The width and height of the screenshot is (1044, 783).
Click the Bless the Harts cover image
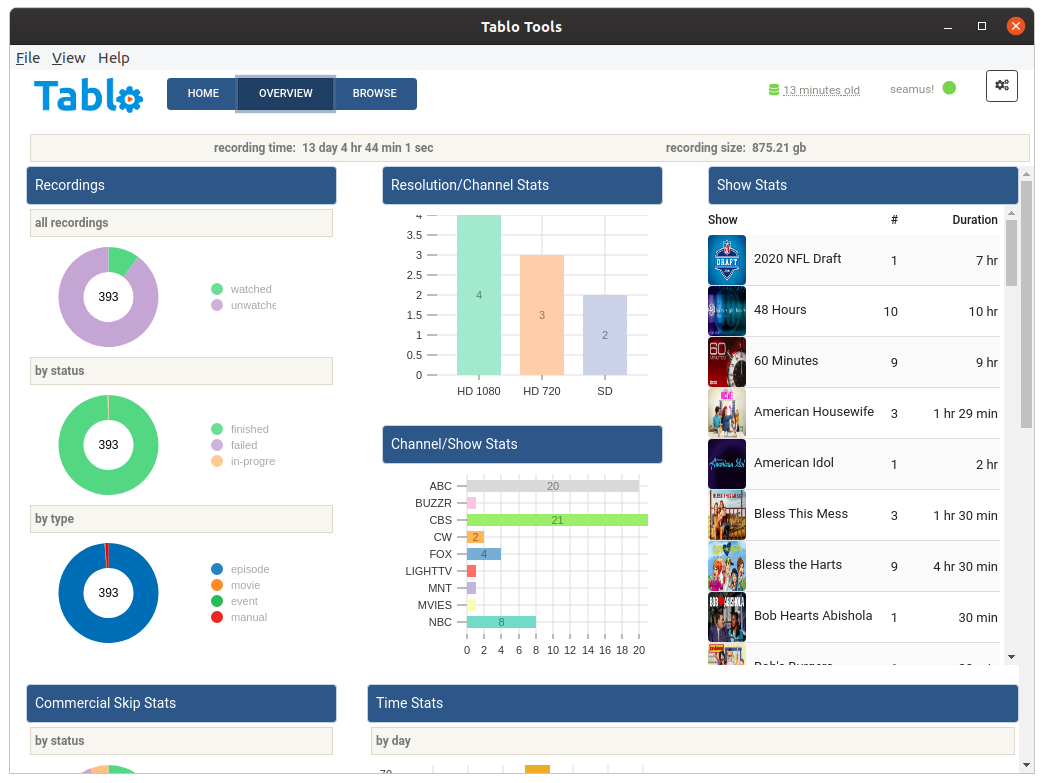726,566
